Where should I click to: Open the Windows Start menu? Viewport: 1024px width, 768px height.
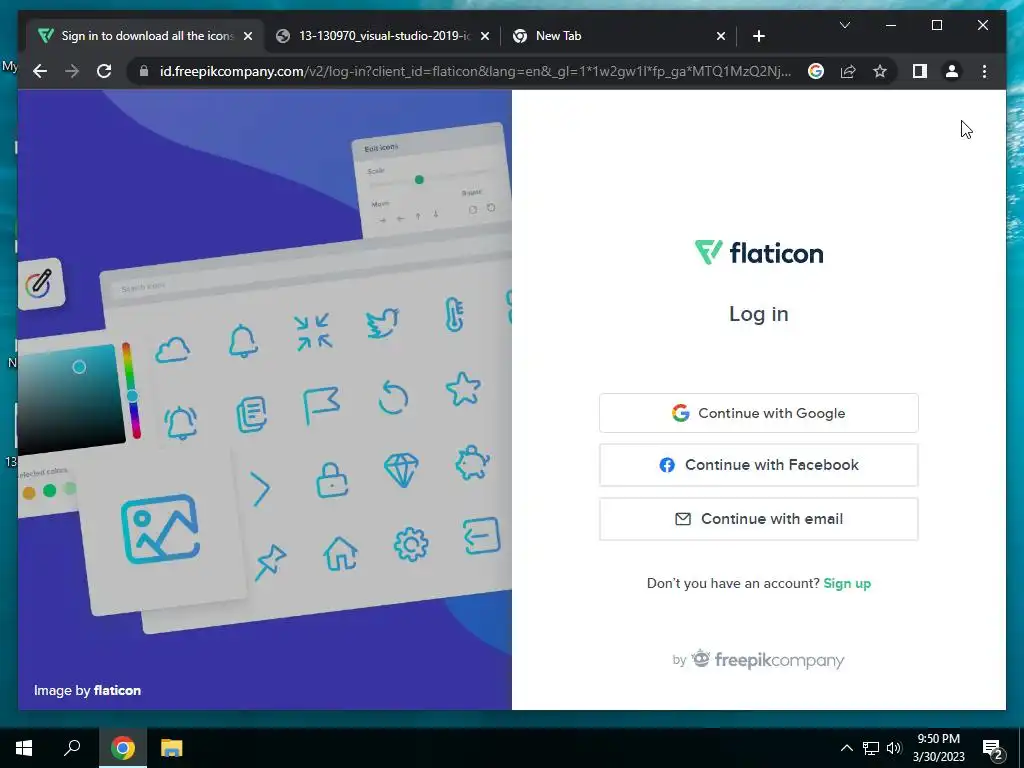tap(24, 748)
